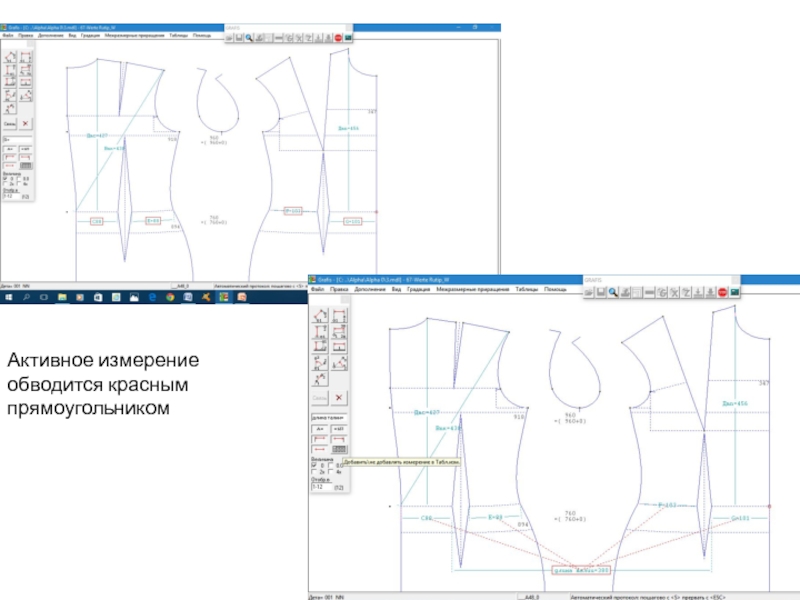This screenshot has width=800, height=600.
Task: Open the Файл menu in the front Grafis window
Action: coord(317,289)
